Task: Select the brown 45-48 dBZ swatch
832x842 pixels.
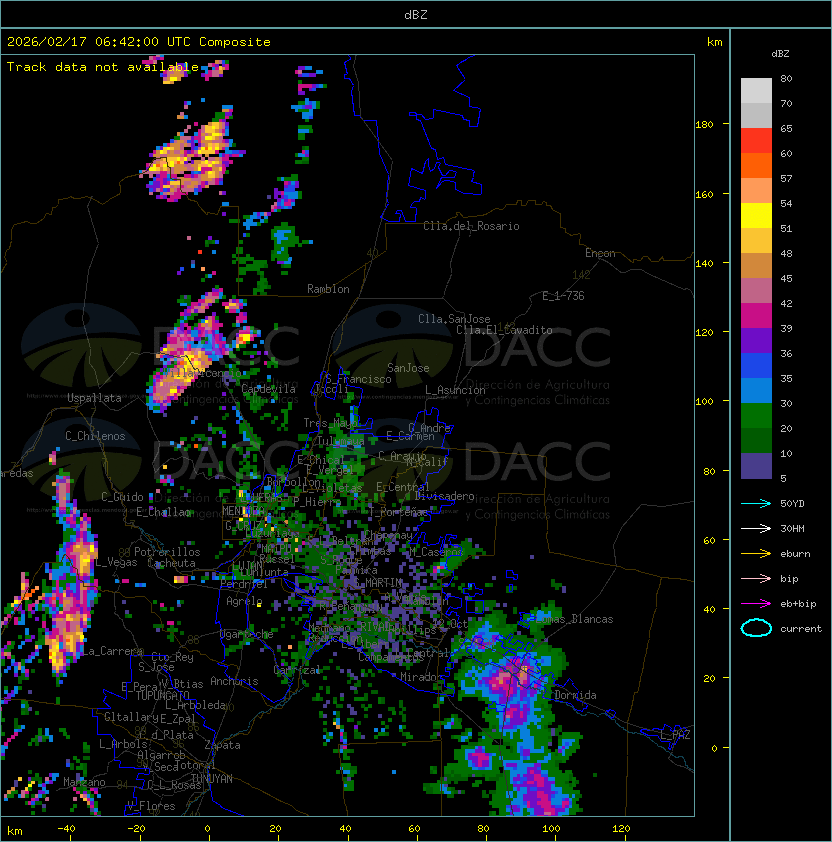Action: coord(756,266)
